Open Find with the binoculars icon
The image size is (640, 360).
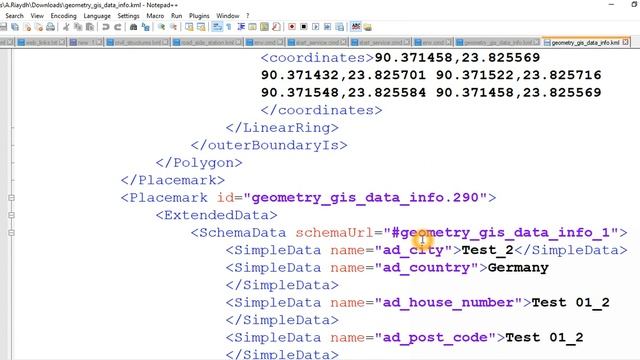tap(133, 27)
